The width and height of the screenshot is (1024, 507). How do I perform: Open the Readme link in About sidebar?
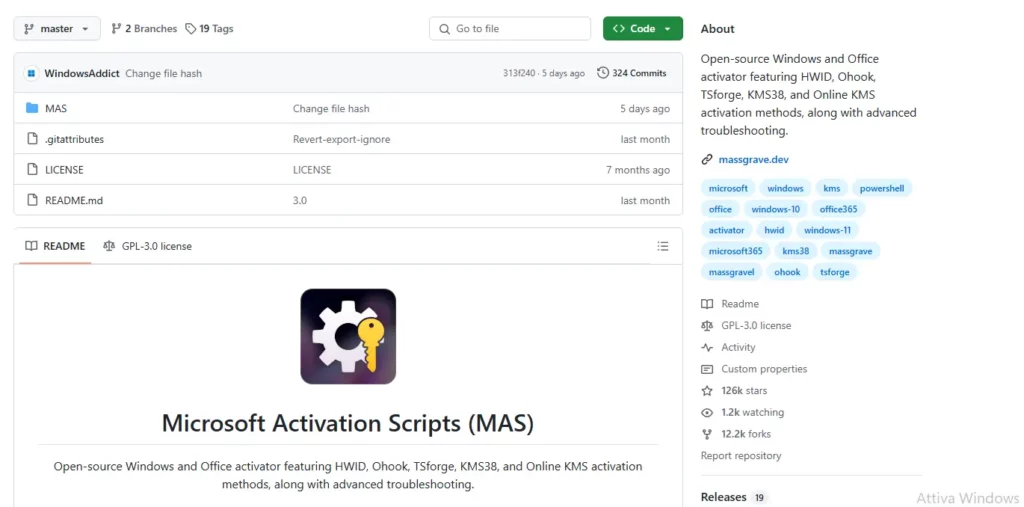click(x=740, y=304)
